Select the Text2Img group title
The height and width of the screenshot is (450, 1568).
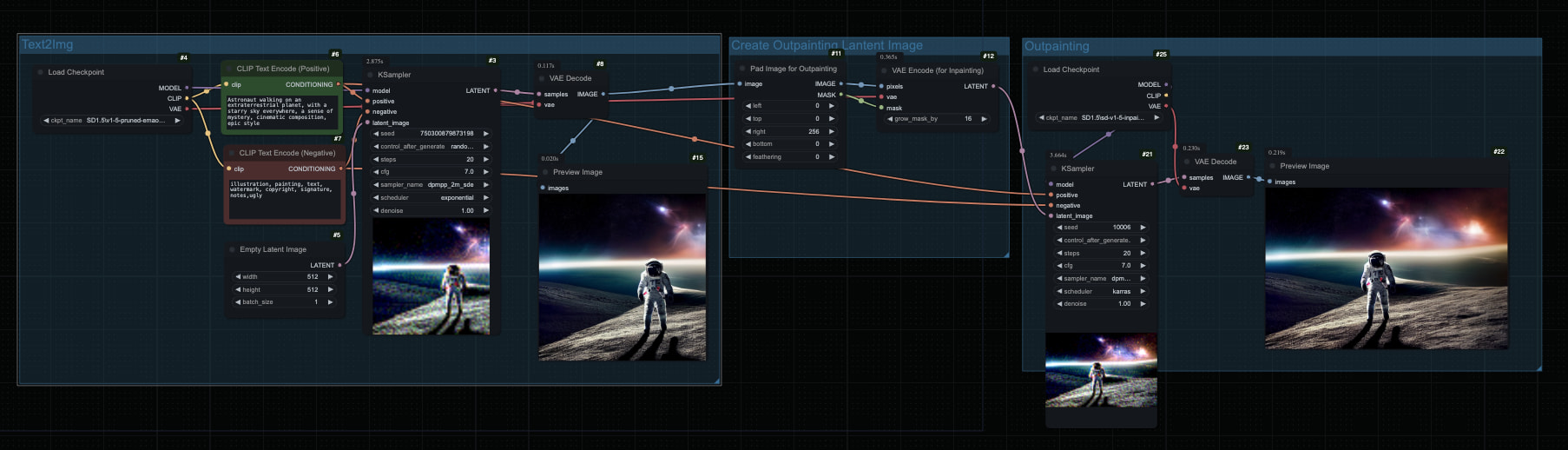(x=48, y=44)
